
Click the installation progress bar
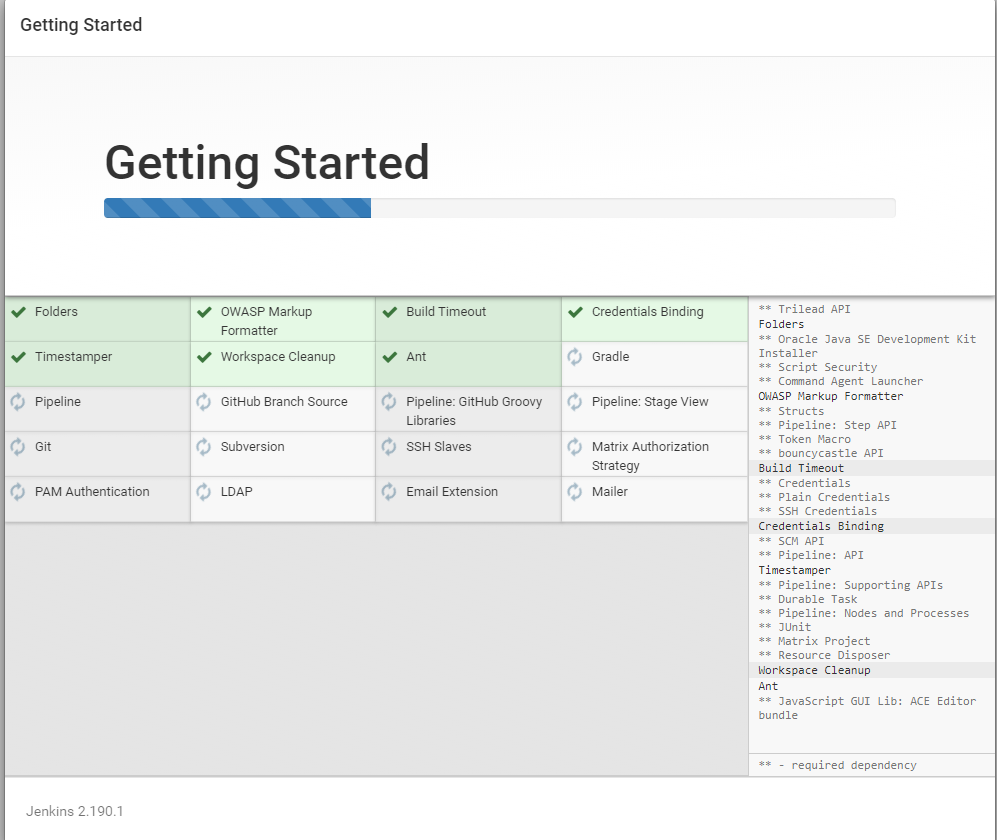[x=500, y=208]
